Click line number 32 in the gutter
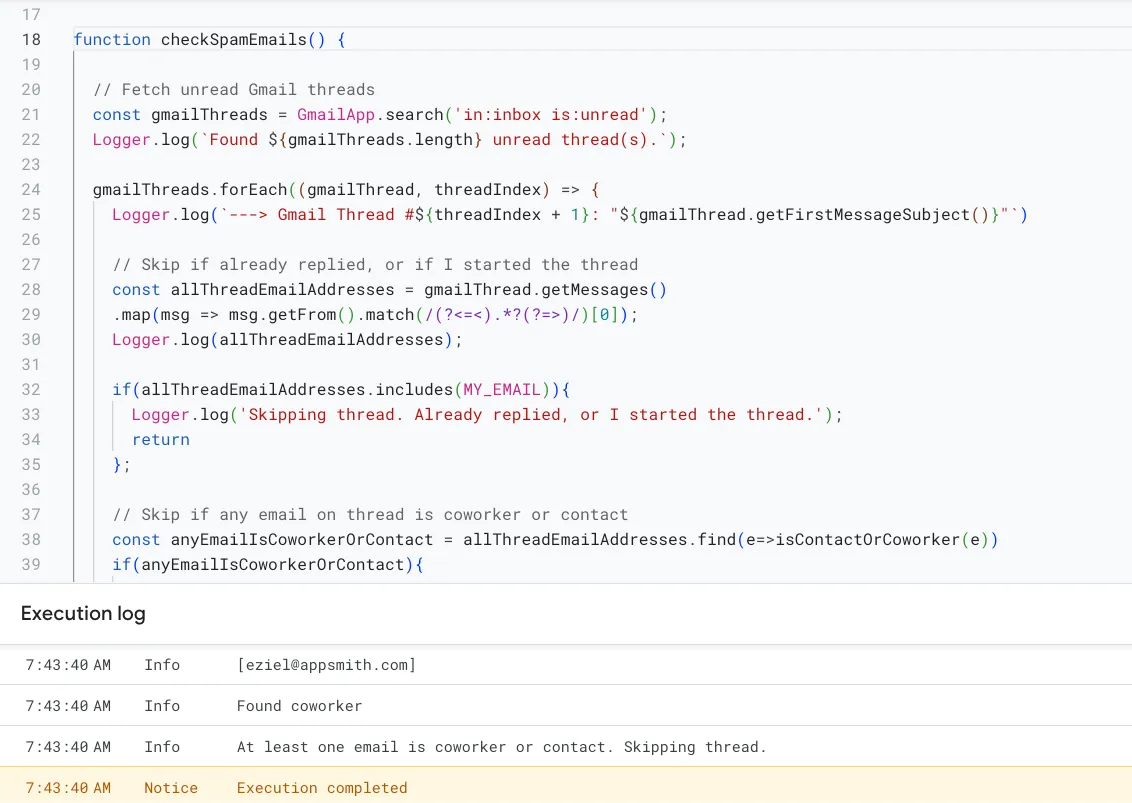Viewport: 1132px width, 803px height. click(x=31, y=390)
